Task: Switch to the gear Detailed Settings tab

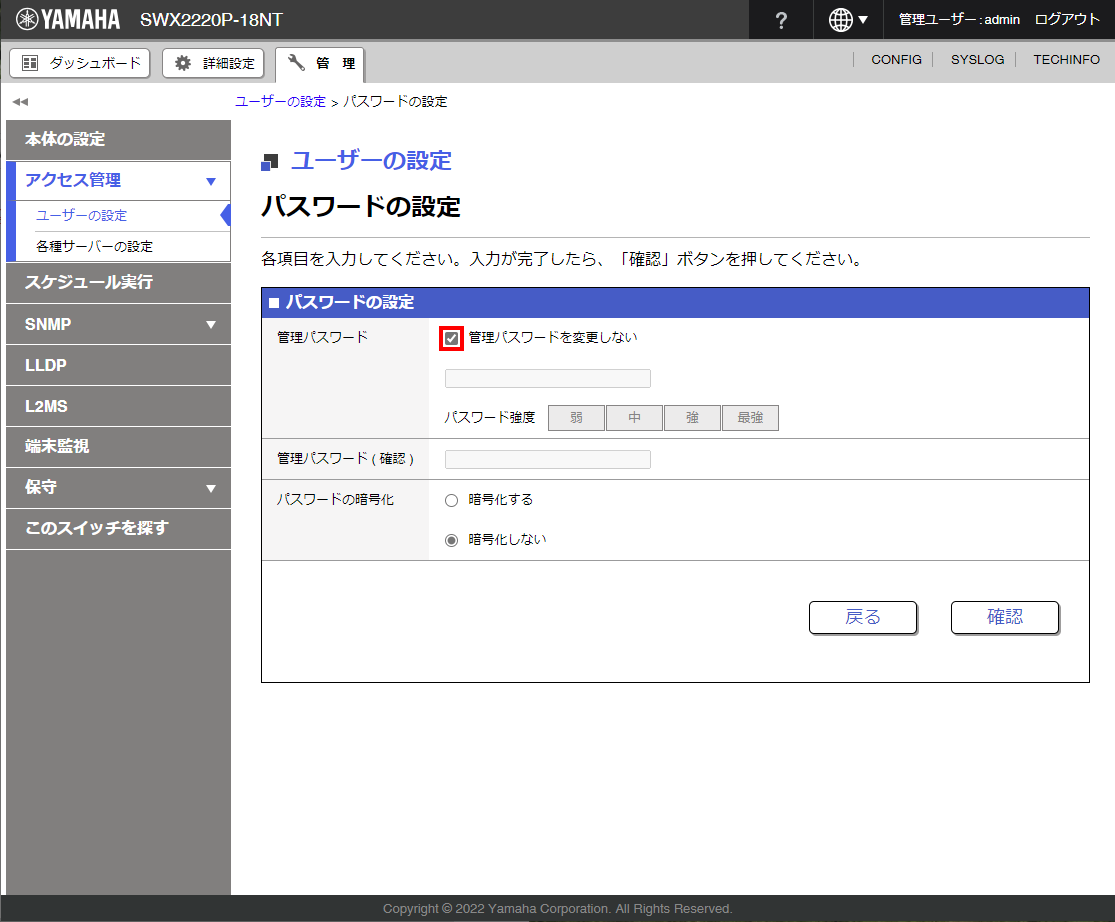Action: click(214, 63)
